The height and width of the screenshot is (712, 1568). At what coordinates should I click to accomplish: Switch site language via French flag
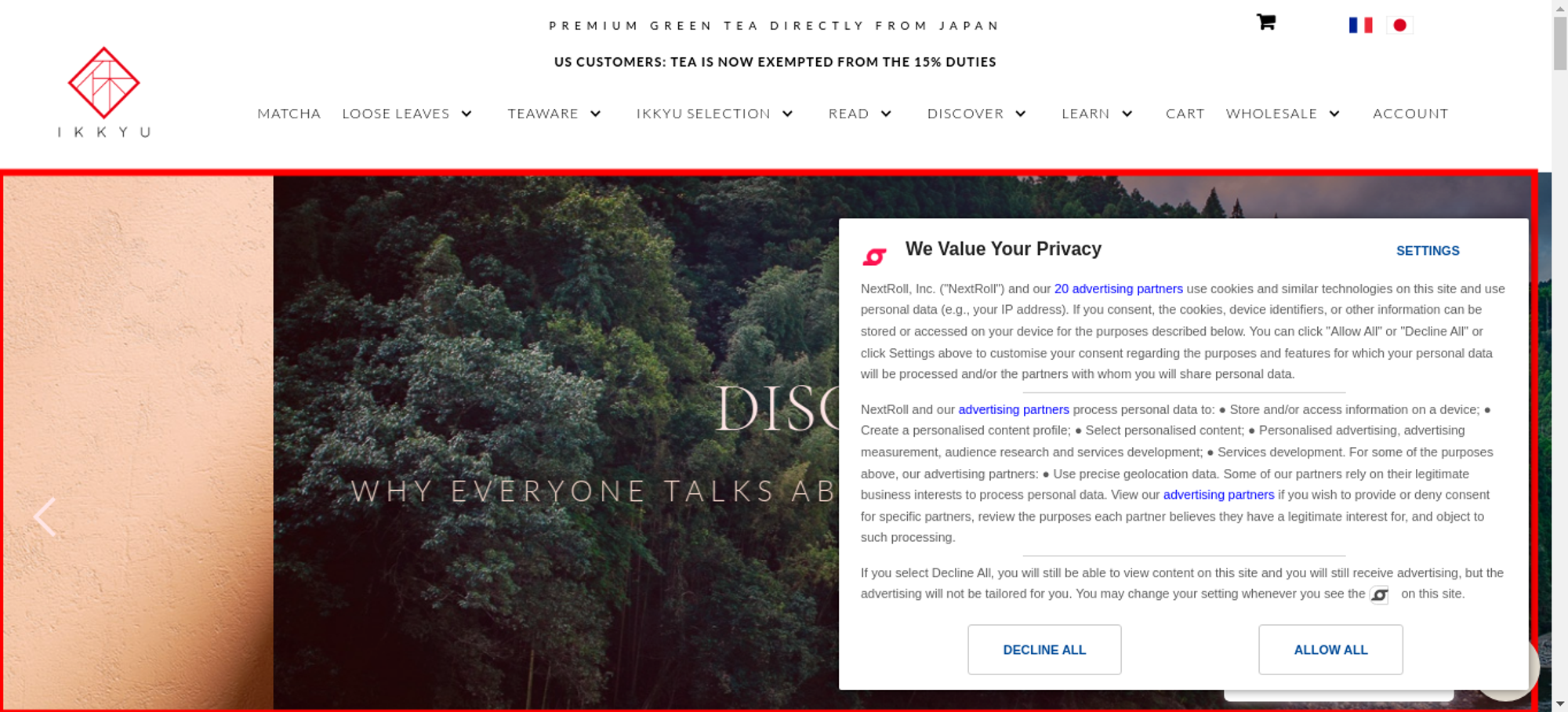(1361, 25)
